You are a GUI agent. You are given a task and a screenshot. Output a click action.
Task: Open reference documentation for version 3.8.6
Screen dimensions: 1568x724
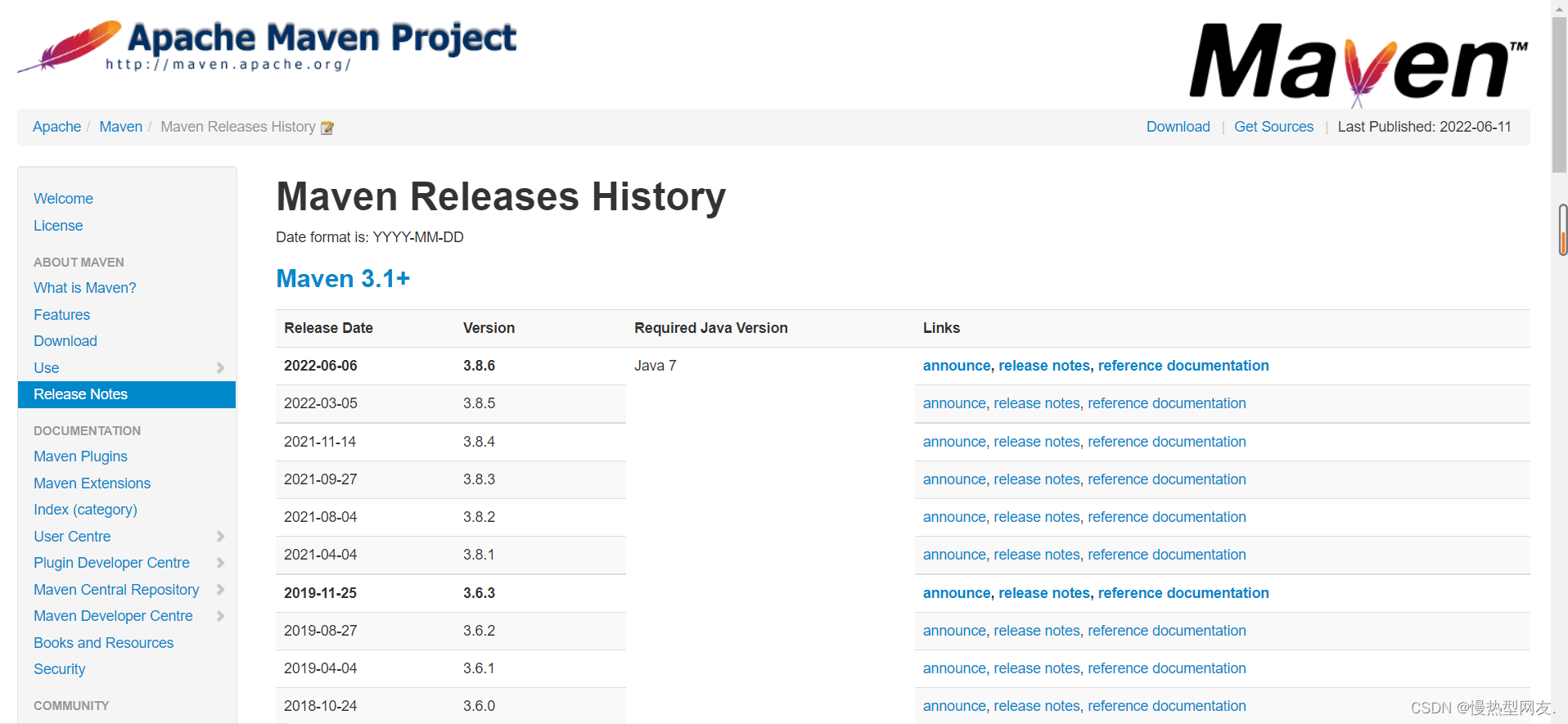click(x=1183, y=366)
